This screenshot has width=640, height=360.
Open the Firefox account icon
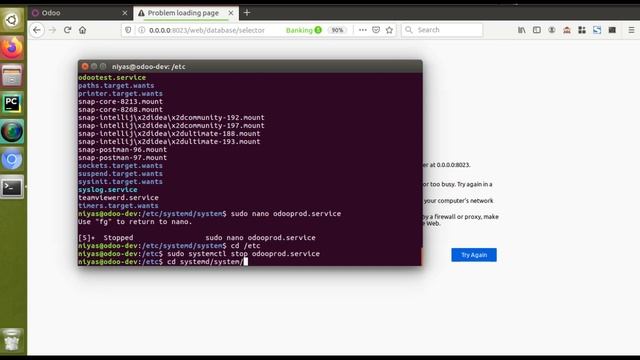552,30
